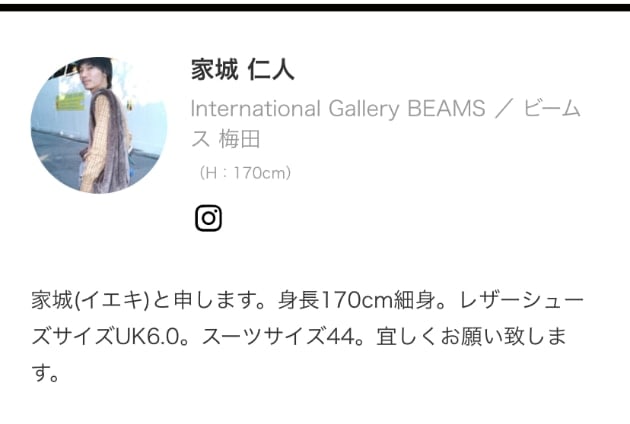630x424 pixels.
Task: Click the レザーシュー text in bio
Action: coord(521,300)
